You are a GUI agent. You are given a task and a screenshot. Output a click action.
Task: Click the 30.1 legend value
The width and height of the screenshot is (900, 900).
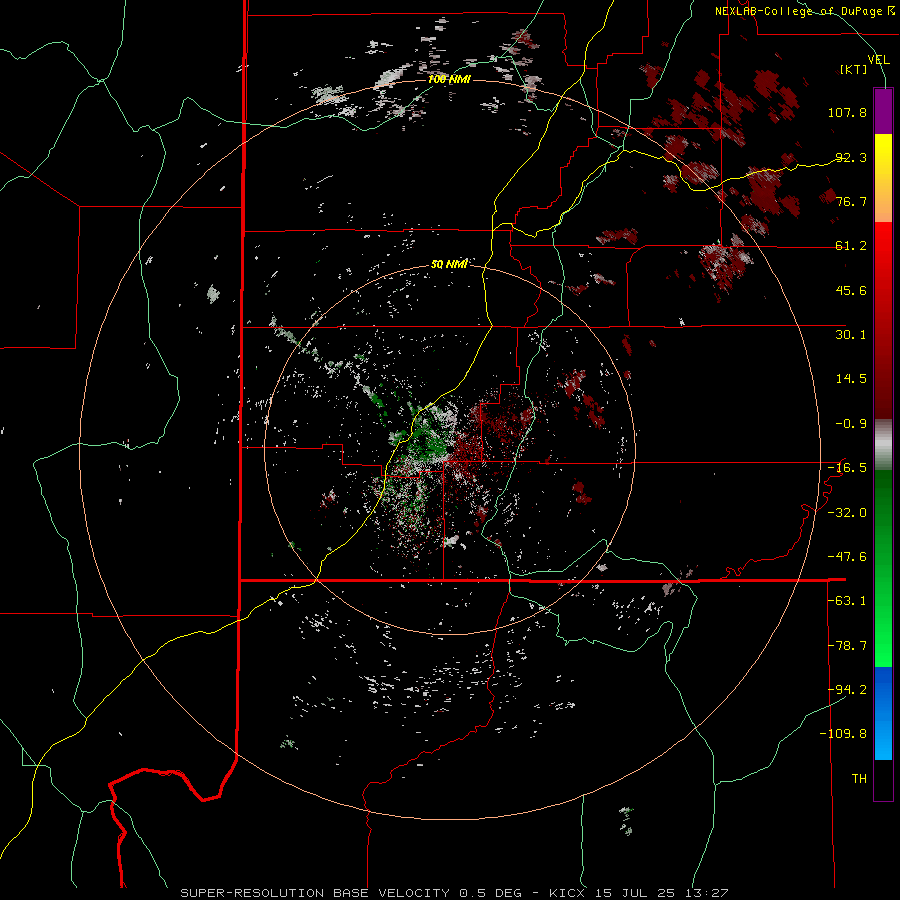851,335
